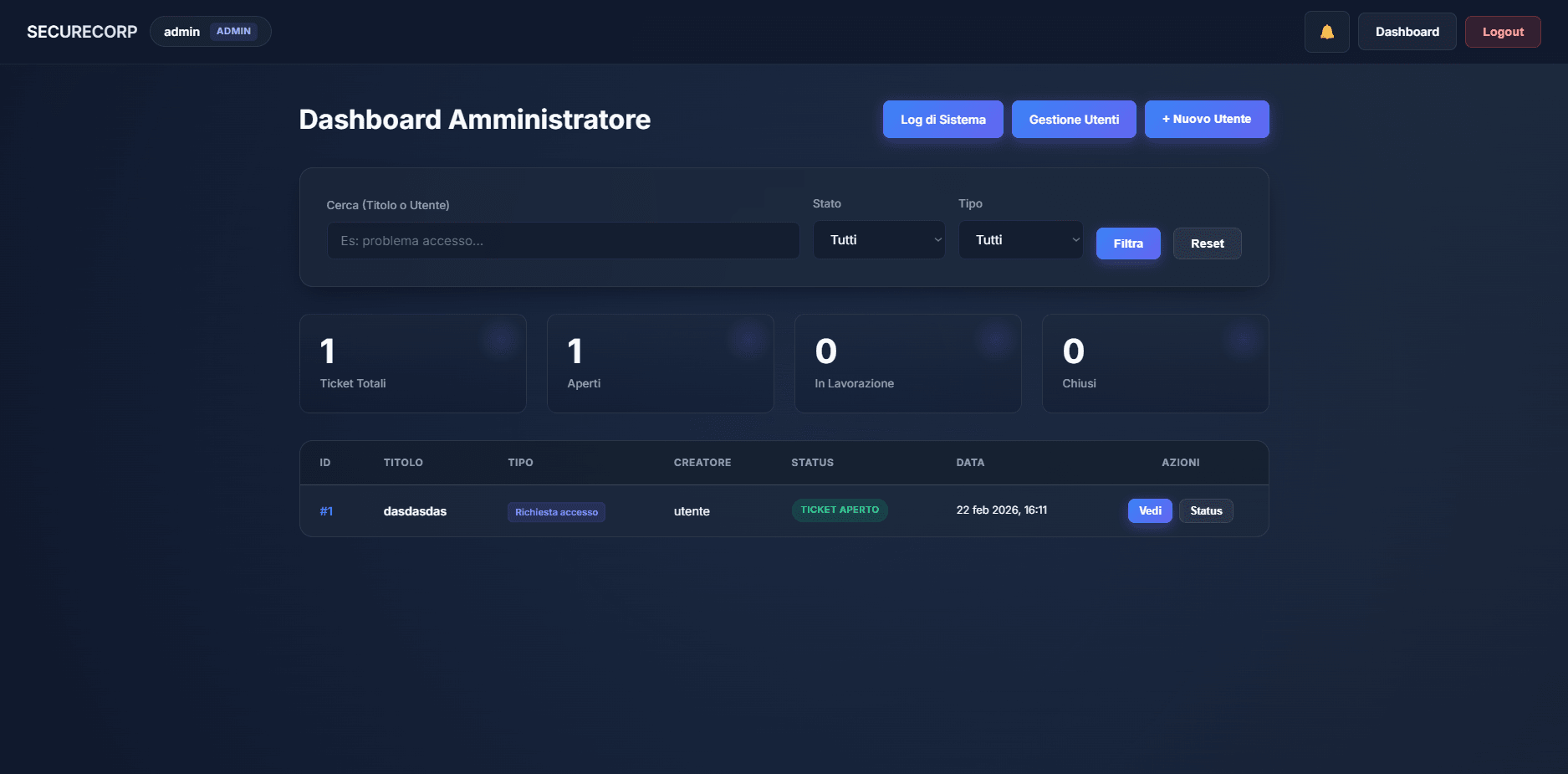Viewport: 1568px width, 774px height.
Task: Click the Dashboard Amministratore heading
Action: tap(474, 120)
